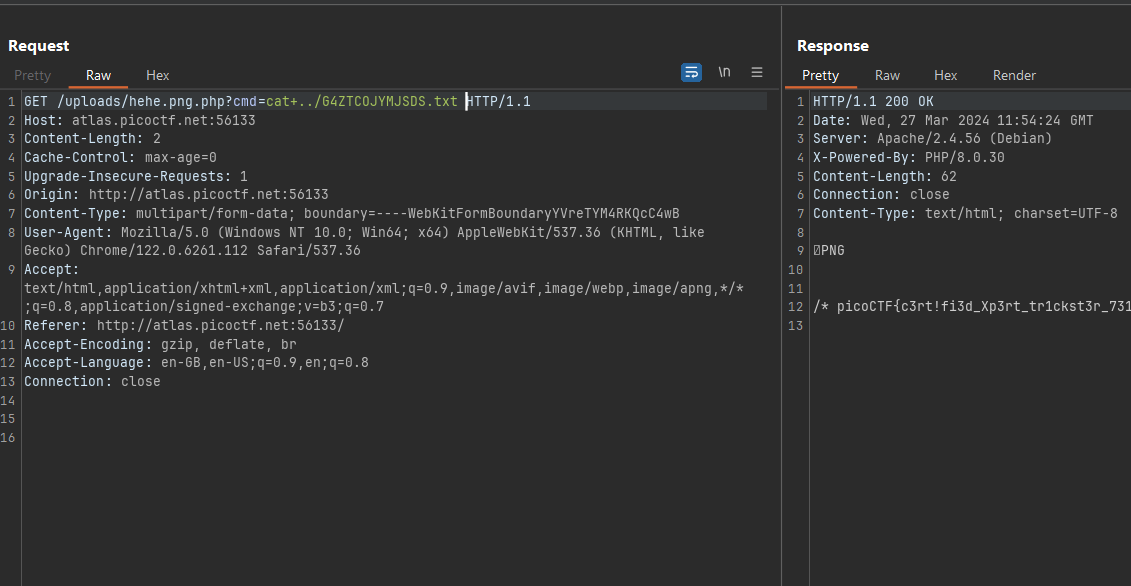Click the Accept-Encoding: gzip, deflate, br line
The image size is (1131, 586).
[160, 344]
